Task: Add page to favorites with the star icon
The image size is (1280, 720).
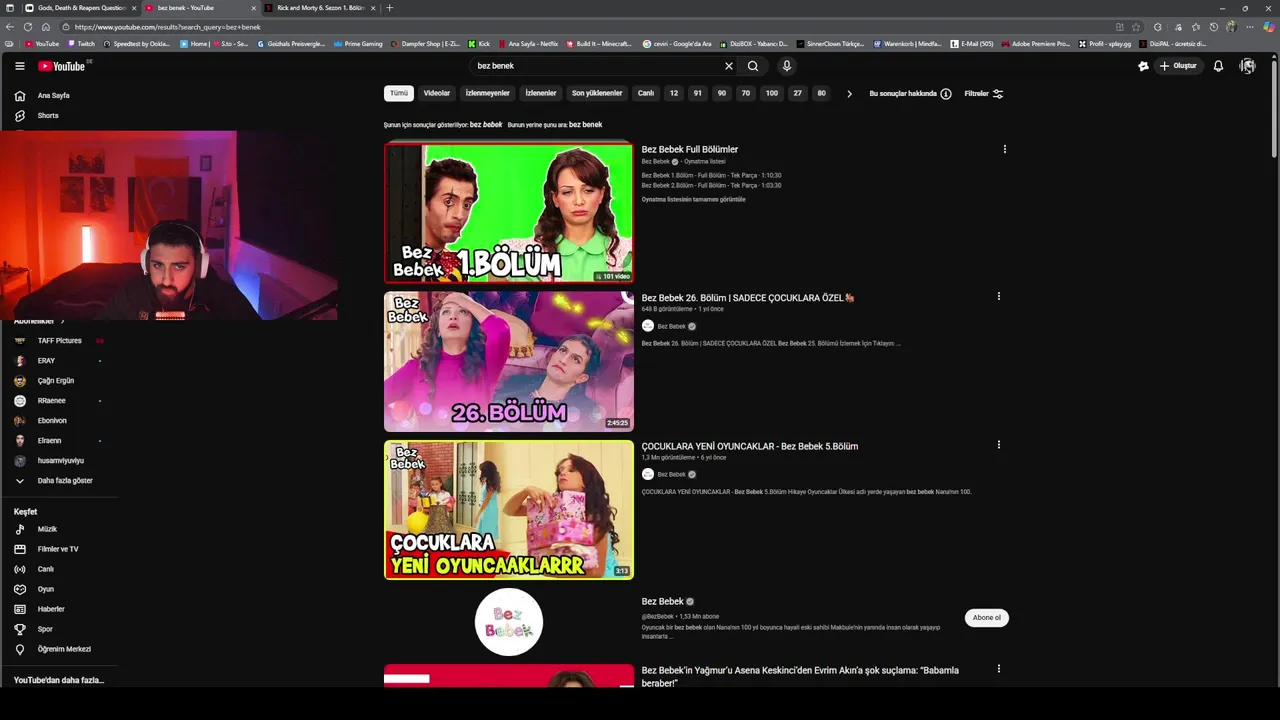Action: [1136, 27]
